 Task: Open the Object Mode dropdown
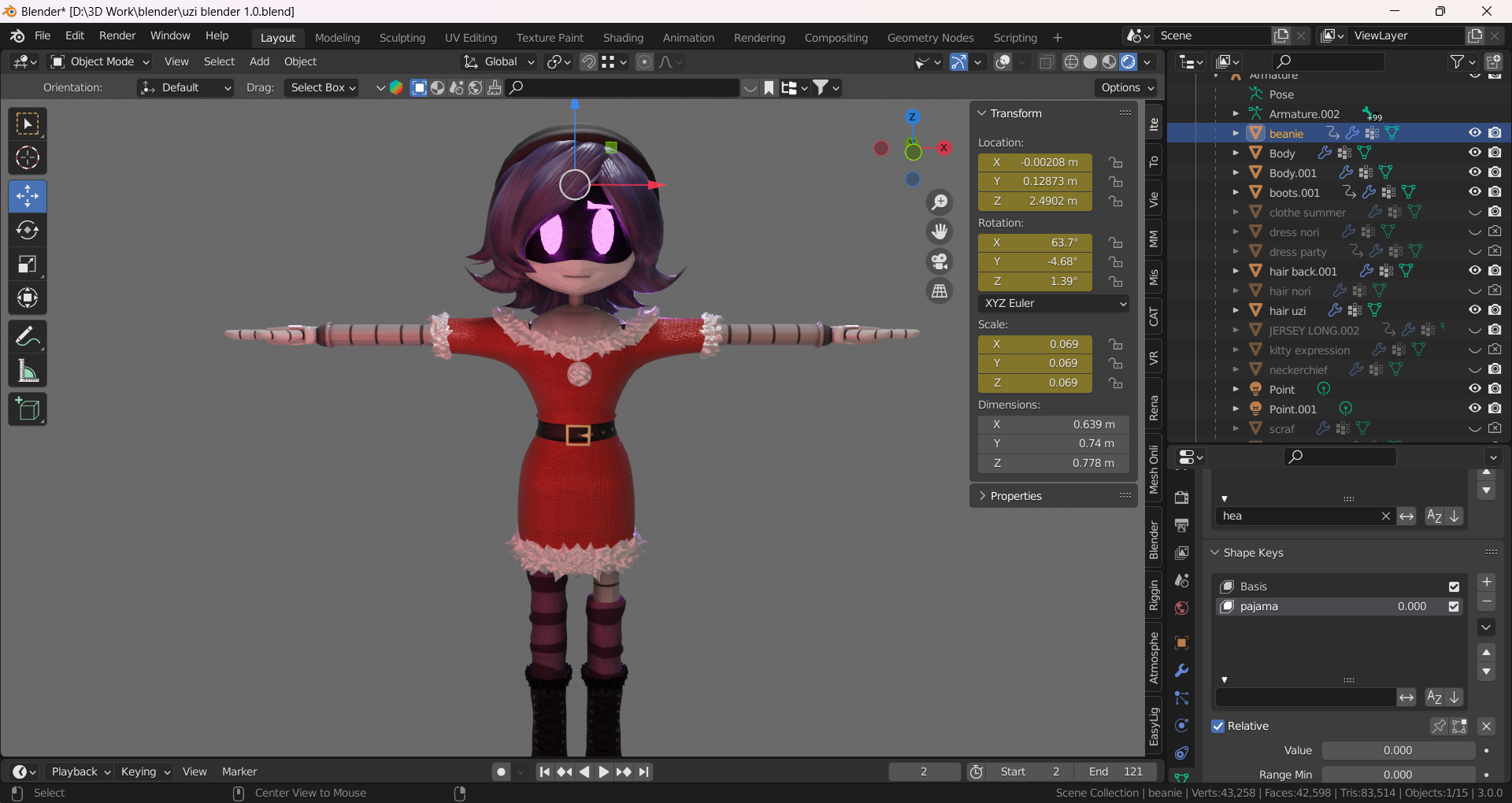98,61
